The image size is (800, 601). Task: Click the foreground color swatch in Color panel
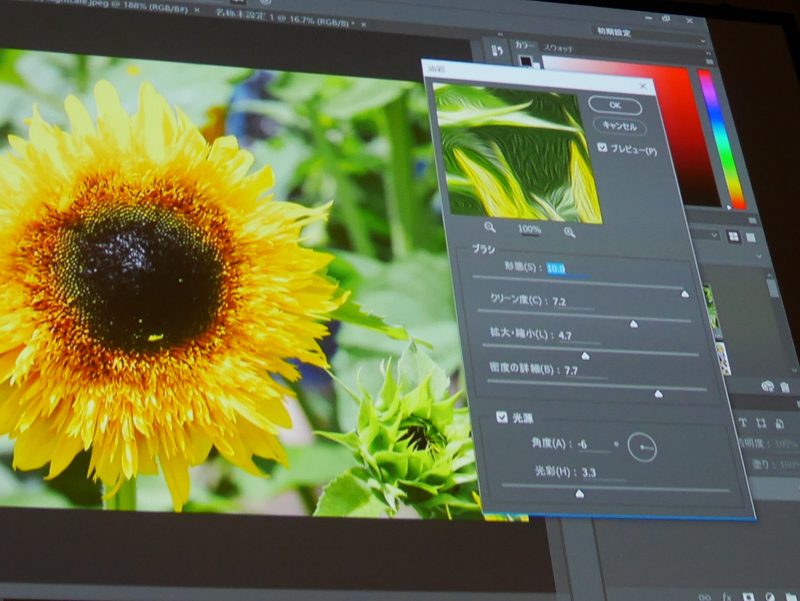[526, 62]
